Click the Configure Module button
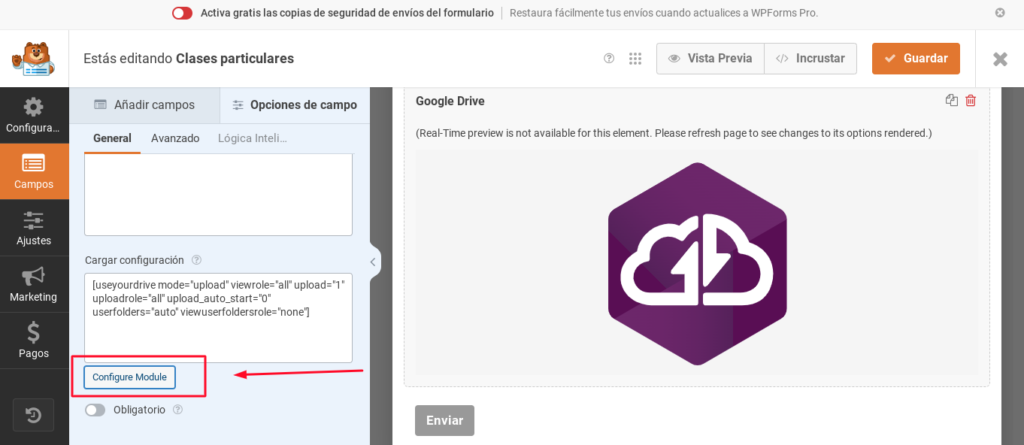The height and width of the screenshot is (445, 1024). pyautogui.click(x=129, y=377)
